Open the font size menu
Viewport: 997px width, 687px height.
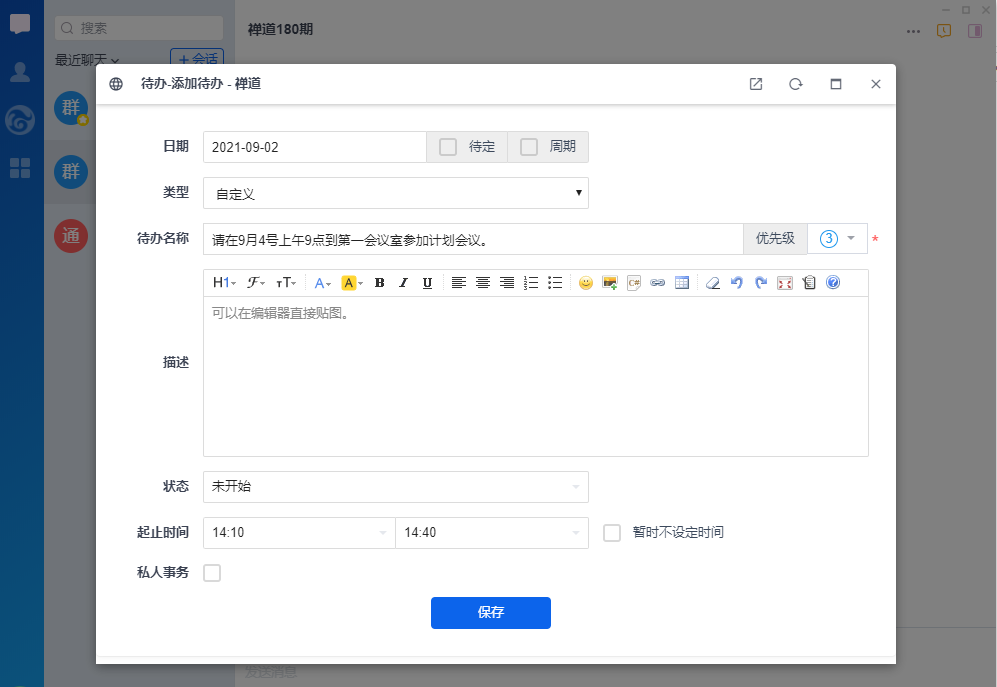[x=286, y=283]
